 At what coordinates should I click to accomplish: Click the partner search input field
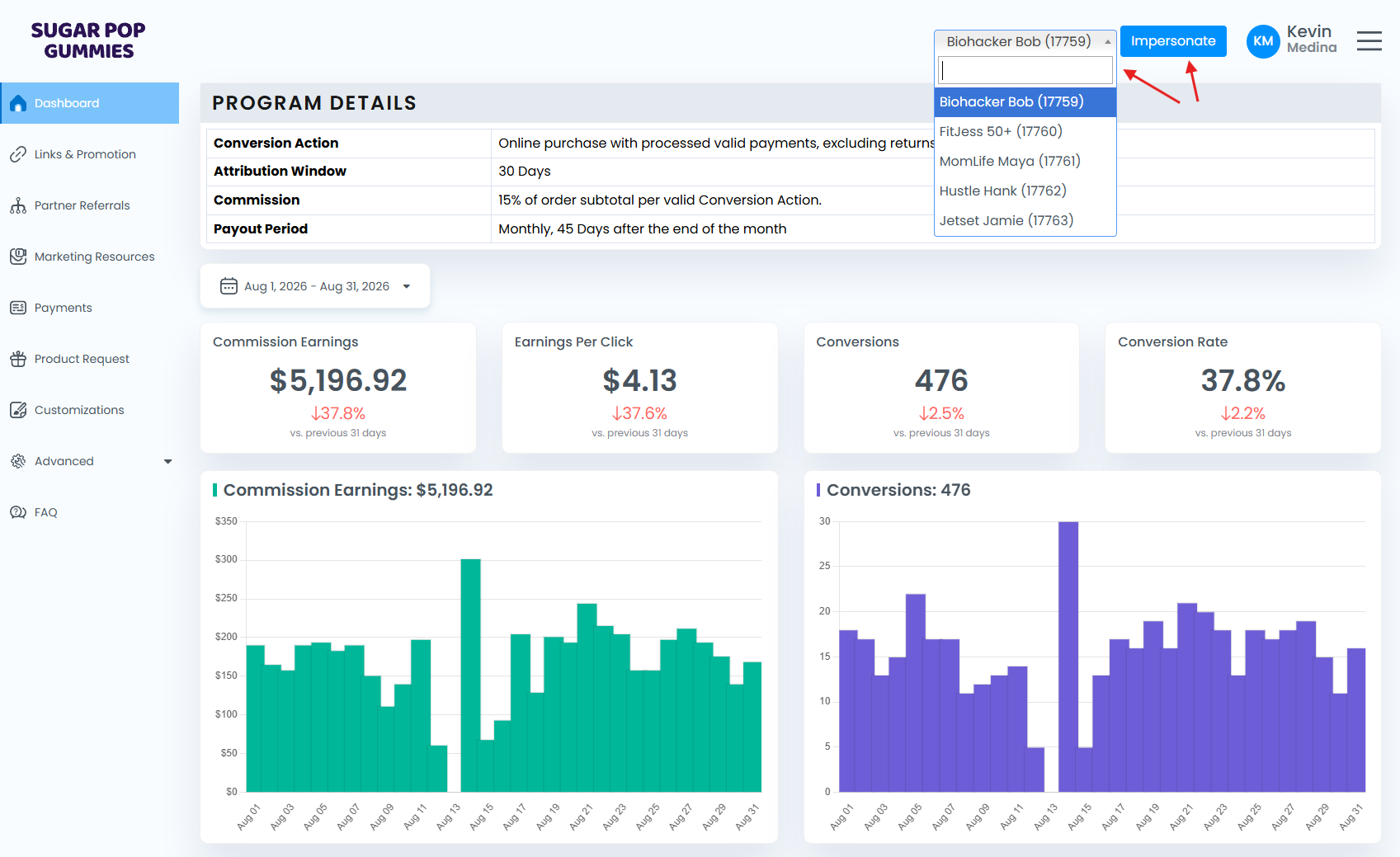click(1025, 70)
